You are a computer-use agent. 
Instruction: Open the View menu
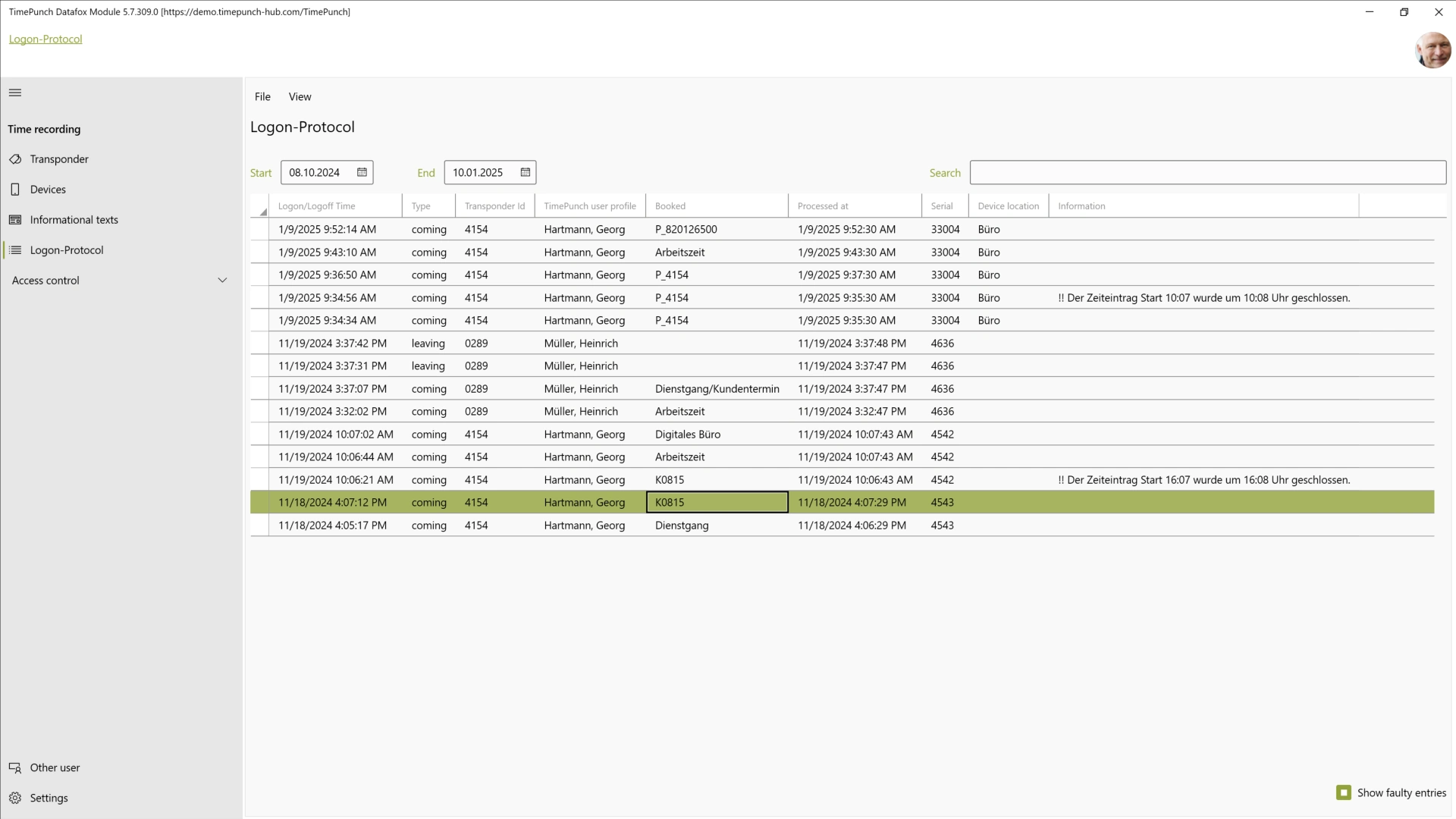(x=300, y=96)
